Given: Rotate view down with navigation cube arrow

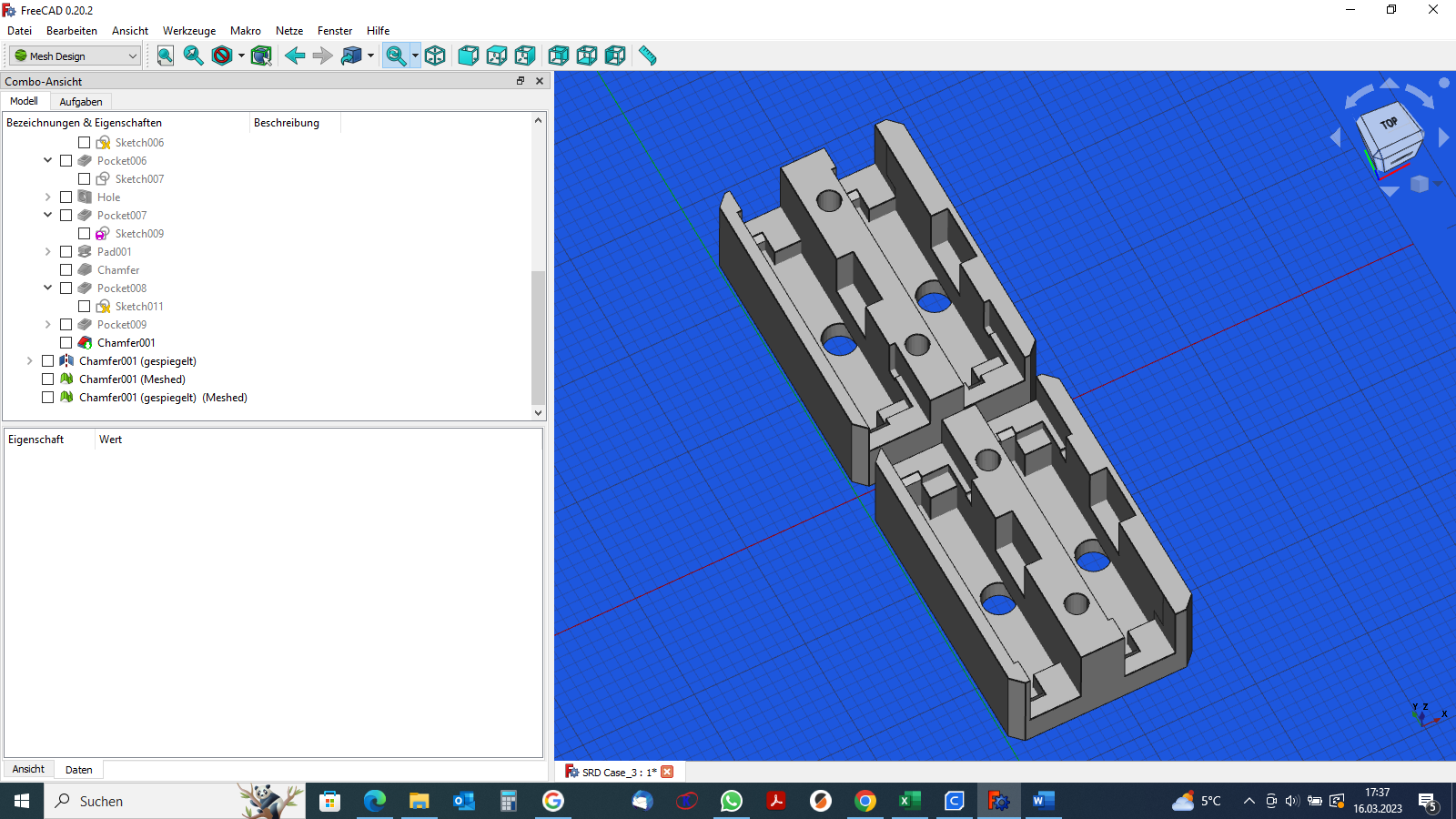Looking at the screenshot, I should point(1390,191).
